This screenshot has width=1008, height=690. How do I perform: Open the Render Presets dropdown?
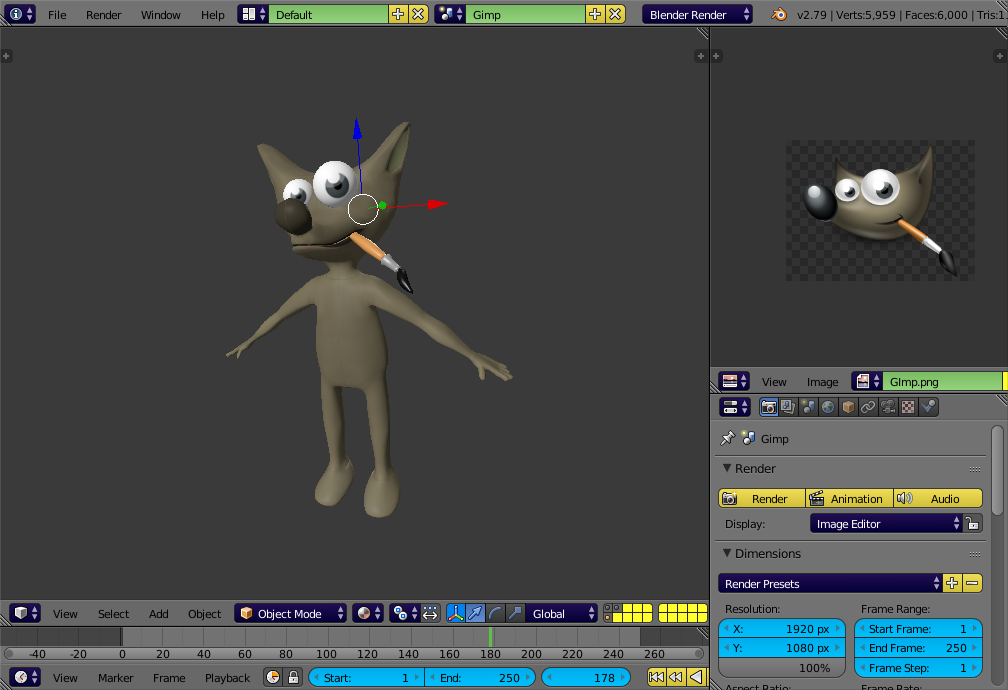pyautogui.click(x=830, y=583)
